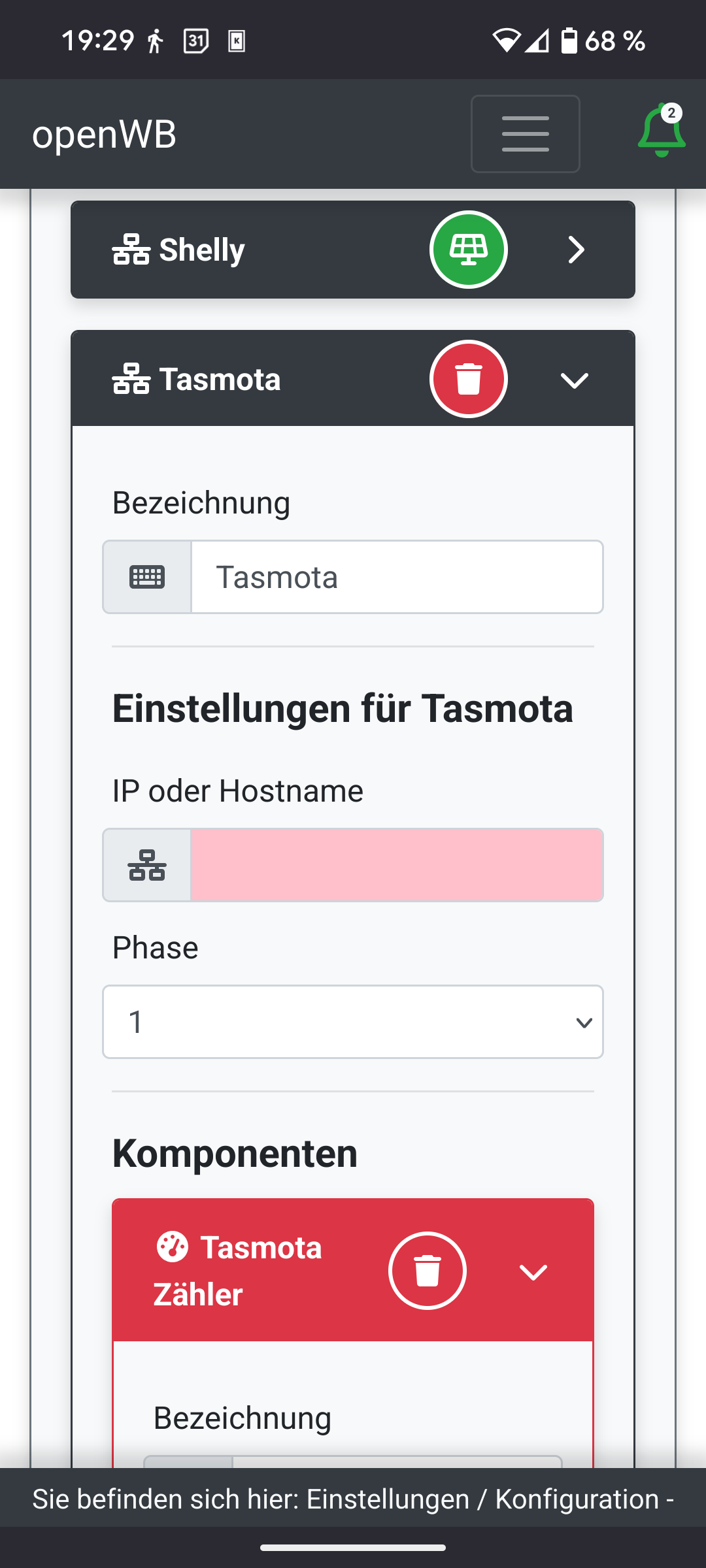Delete the Tasmota Zähler component
706x1568 pixels.
click(427, 1271)
